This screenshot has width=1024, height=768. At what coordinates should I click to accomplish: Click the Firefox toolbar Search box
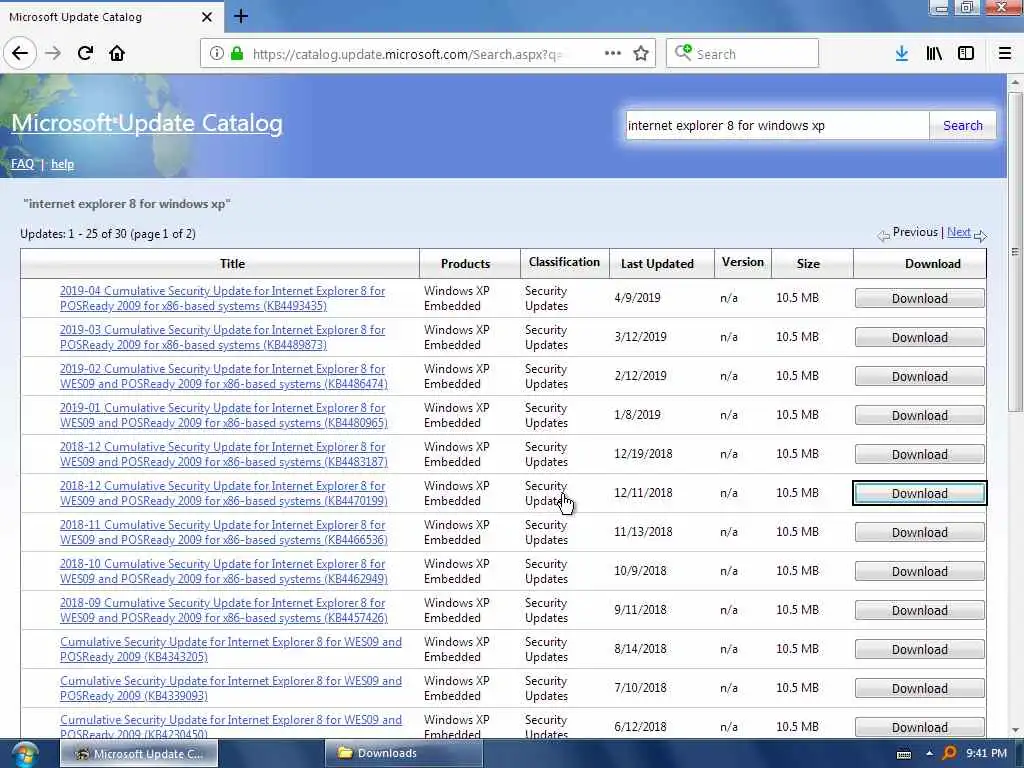point(742,53)
